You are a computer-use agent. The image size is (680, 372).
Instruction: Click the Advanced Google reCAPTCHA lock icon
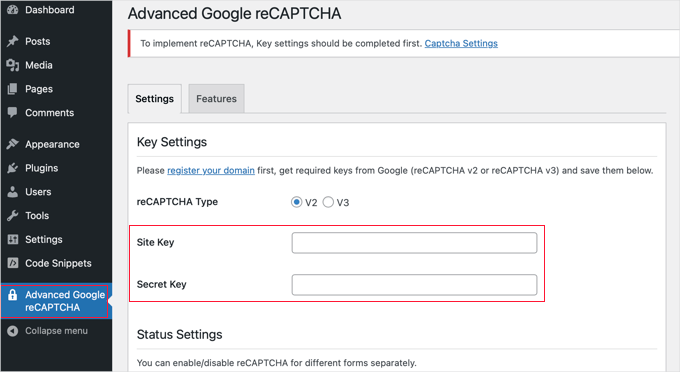click(13, 295)
